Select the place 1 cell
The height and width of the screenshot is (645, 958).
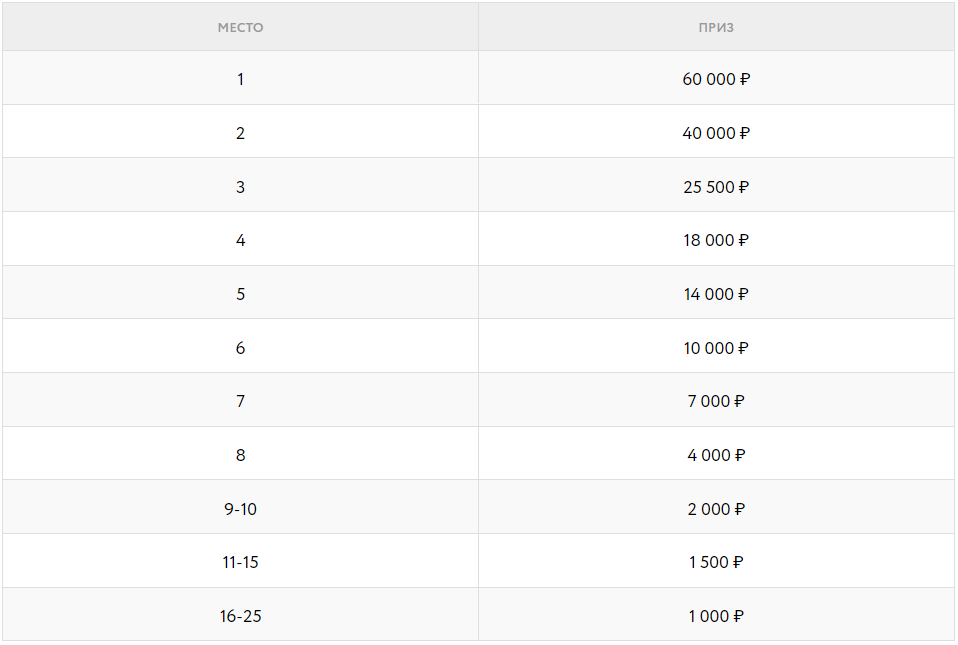point(240,79)
